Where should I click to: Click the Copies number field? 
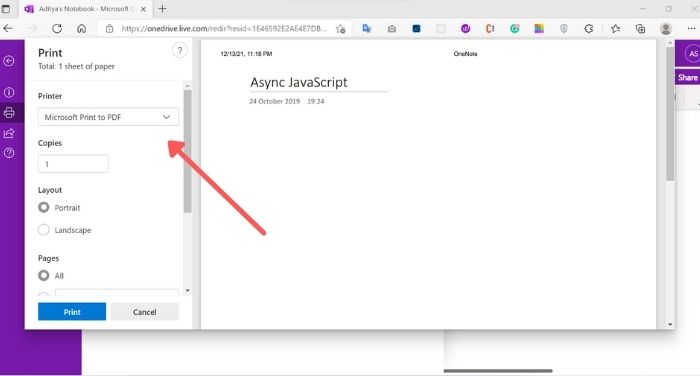point(73,164)
